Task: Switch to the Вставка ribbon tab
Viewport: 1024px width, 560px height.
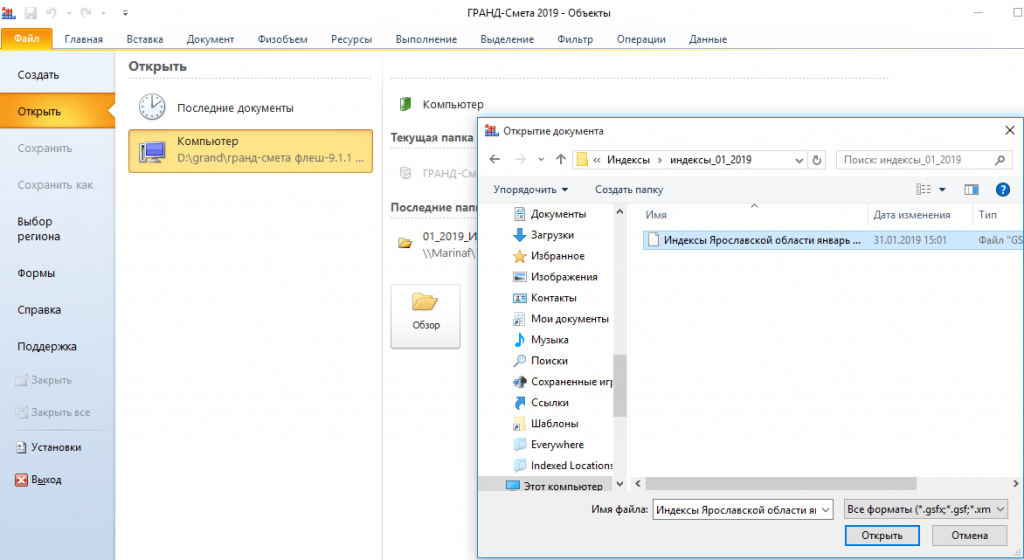Action: [145, 39]
